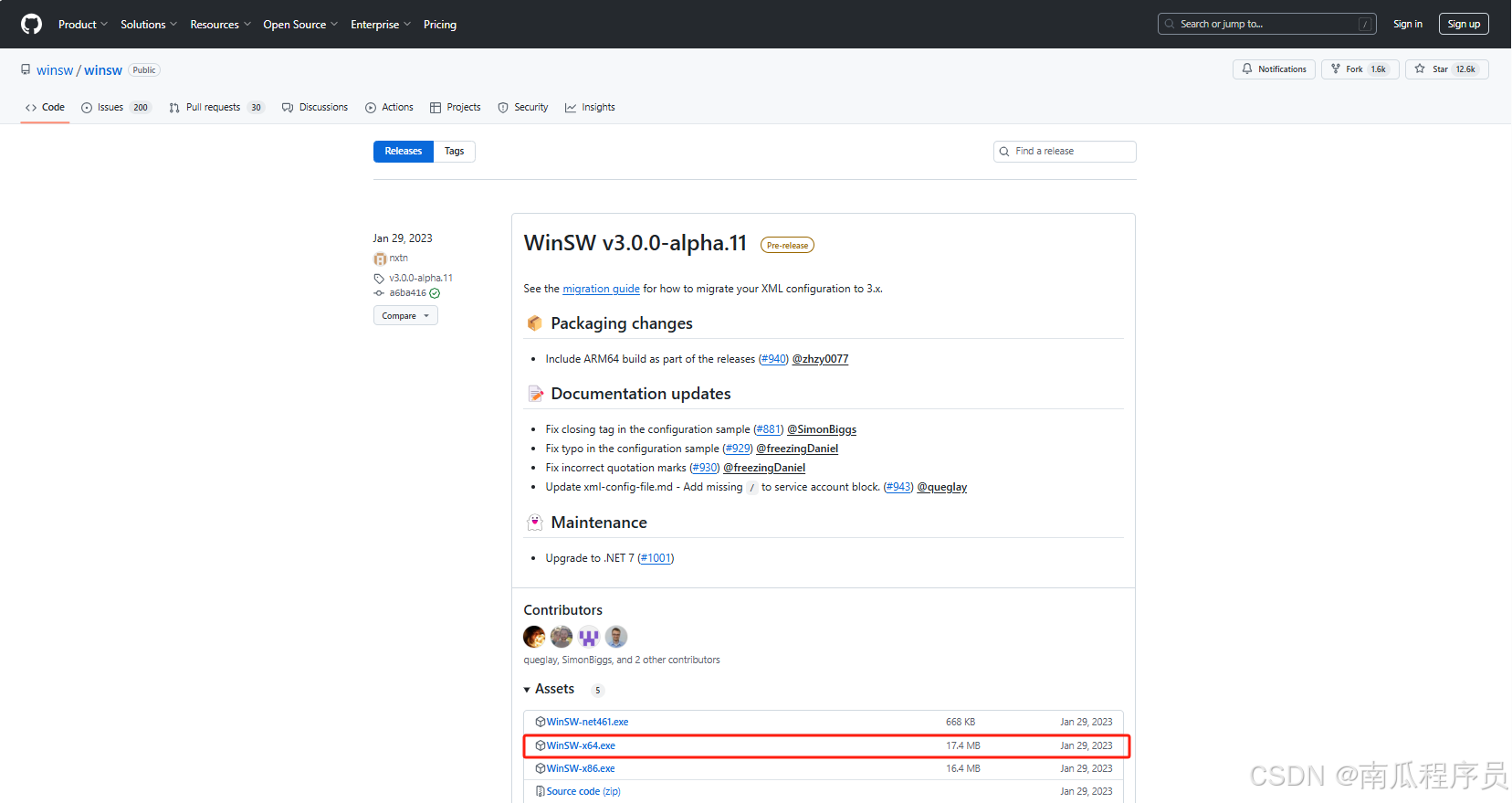Open pull request #929 link
Image resolution: width=1512 pixels, height=803 pixels.
737,449
